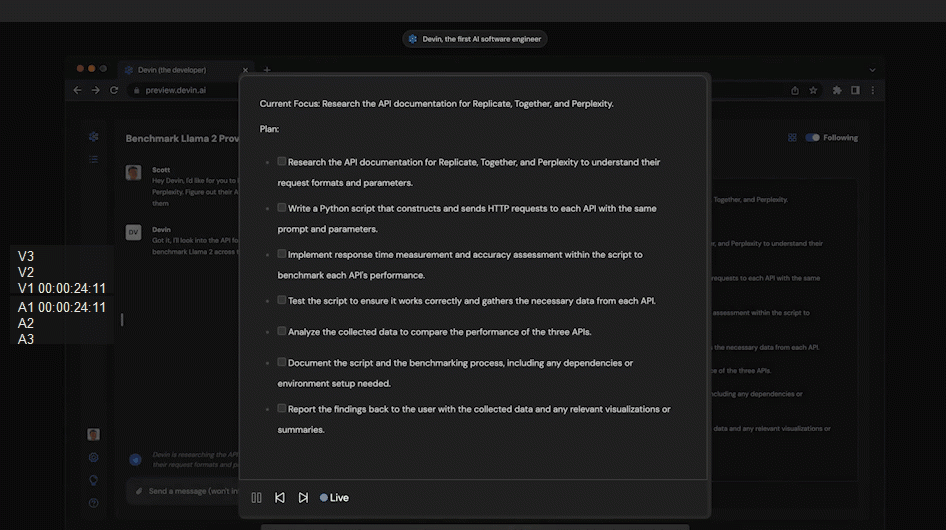
Task: Click the Live indicator button
Action: click(x=334, y=498)
